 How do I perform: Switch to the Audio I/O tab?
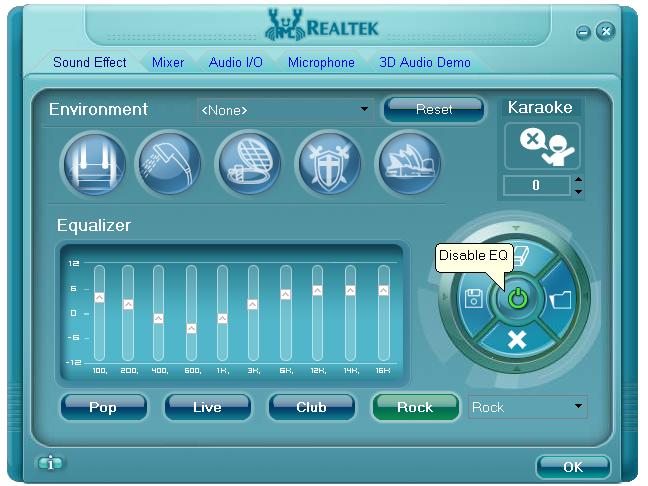(x=236, y=62)
